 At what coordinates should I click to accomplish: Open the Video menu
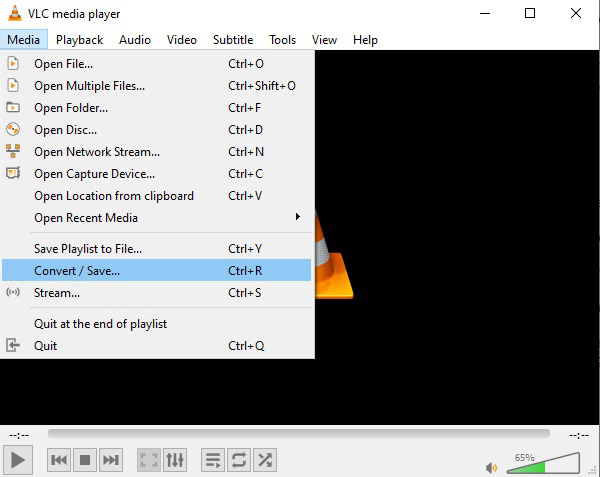182,40
